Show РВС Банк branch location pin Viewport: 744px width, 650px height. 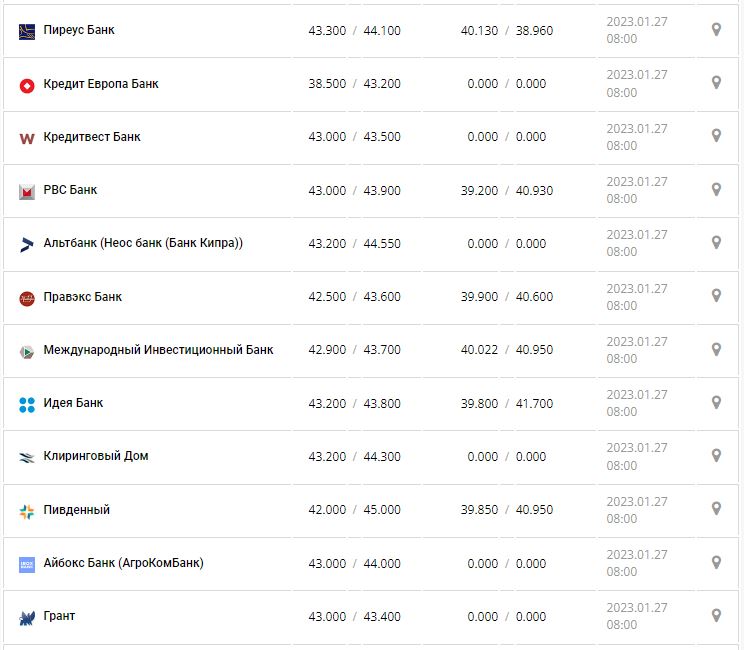716,190
